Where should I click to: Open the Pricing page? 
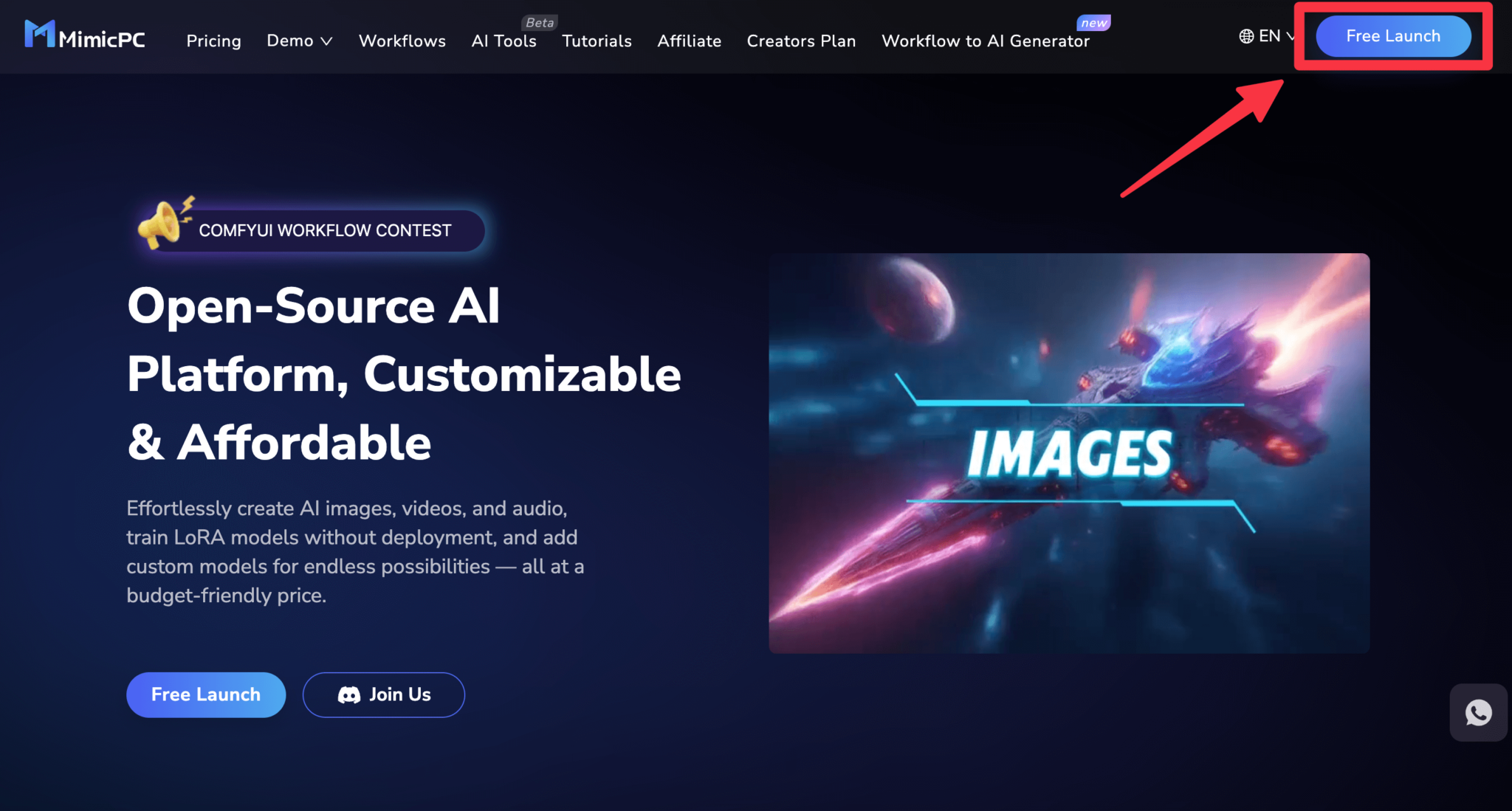pos(213,41)
